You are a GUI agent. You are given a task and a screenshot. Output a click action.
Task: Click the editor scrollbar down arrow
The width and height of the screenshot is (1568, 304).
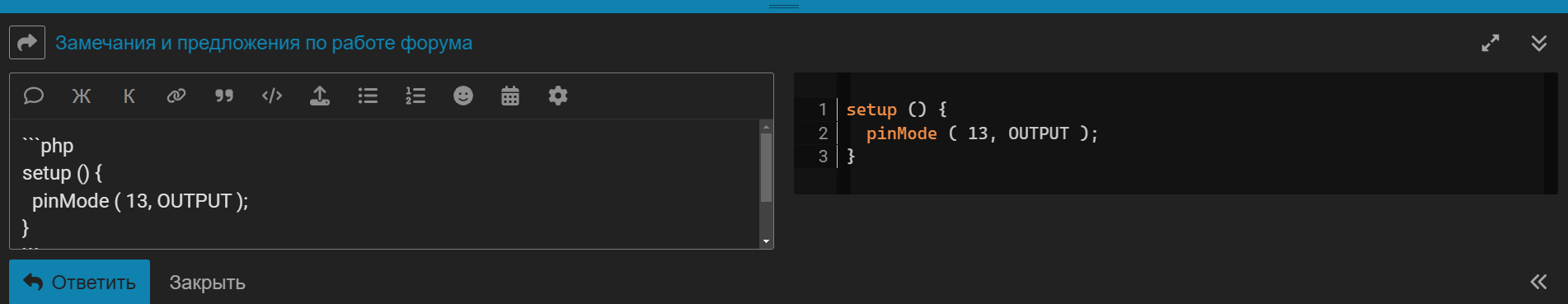[x=766, y=241]
